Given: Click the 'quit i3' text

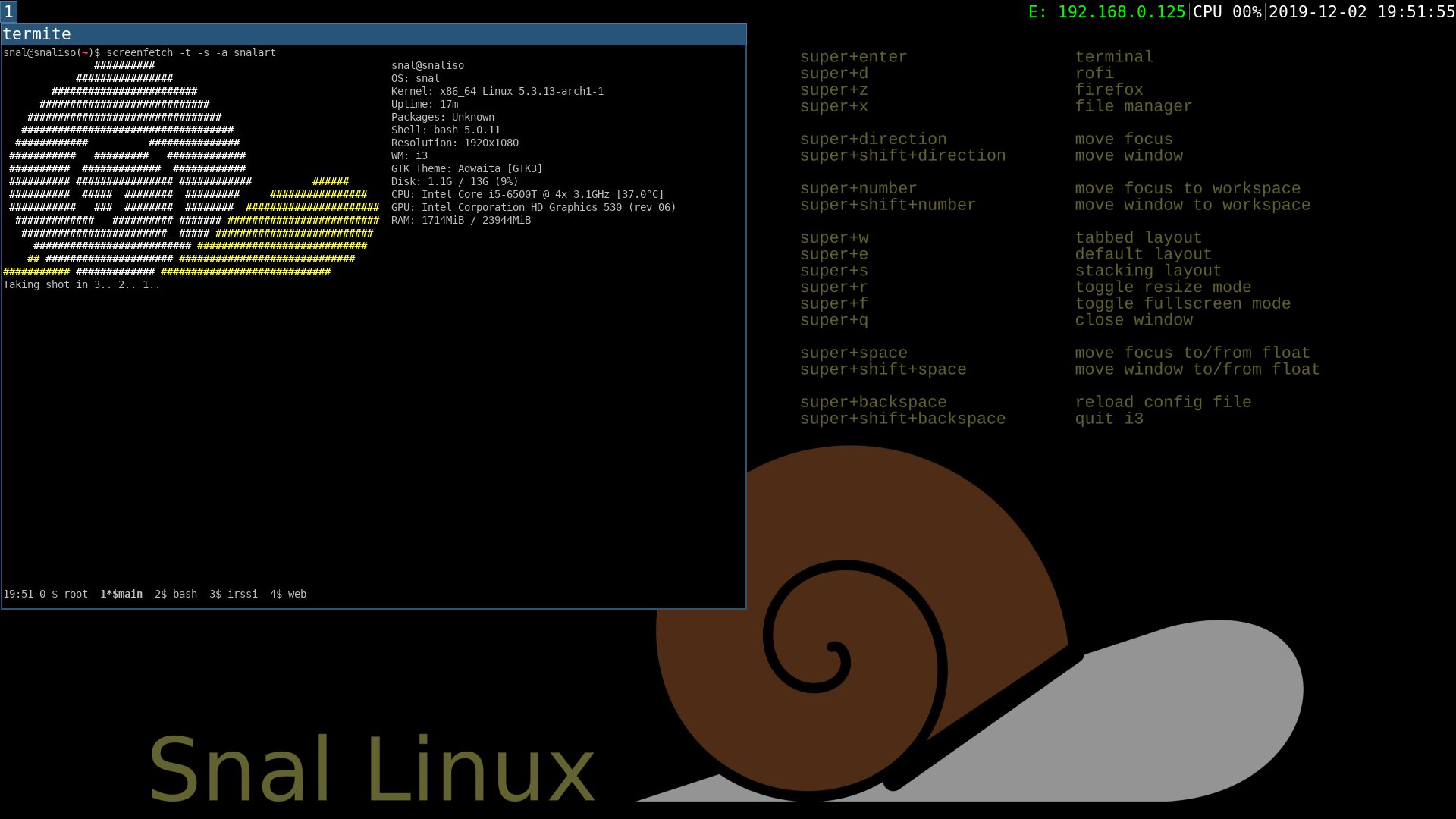Looking at the screenshot, I should (1109, 419).
